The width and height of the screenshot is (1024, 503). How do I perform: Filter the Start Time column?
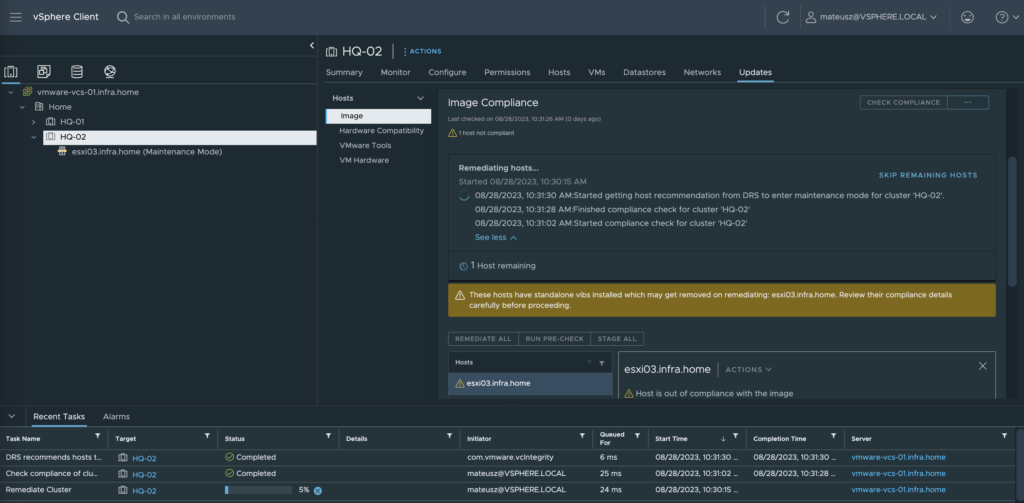tap(735, 435)
